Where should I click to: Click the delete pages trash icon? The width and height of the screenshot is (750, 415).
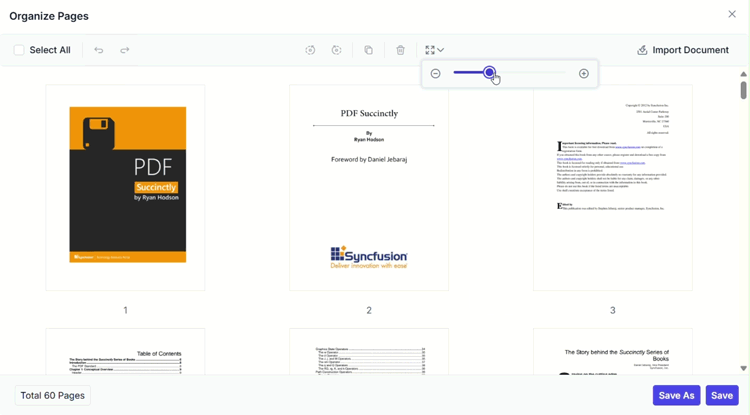click(x=400, y=50)
